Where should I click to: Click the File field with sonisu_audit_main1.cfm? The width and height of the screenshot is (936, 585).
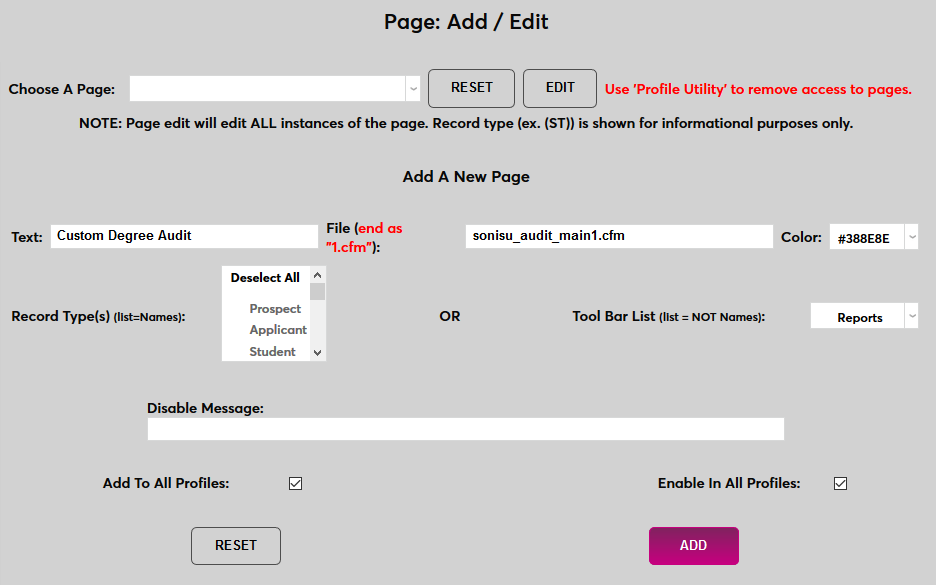click(x=619, y=236)
